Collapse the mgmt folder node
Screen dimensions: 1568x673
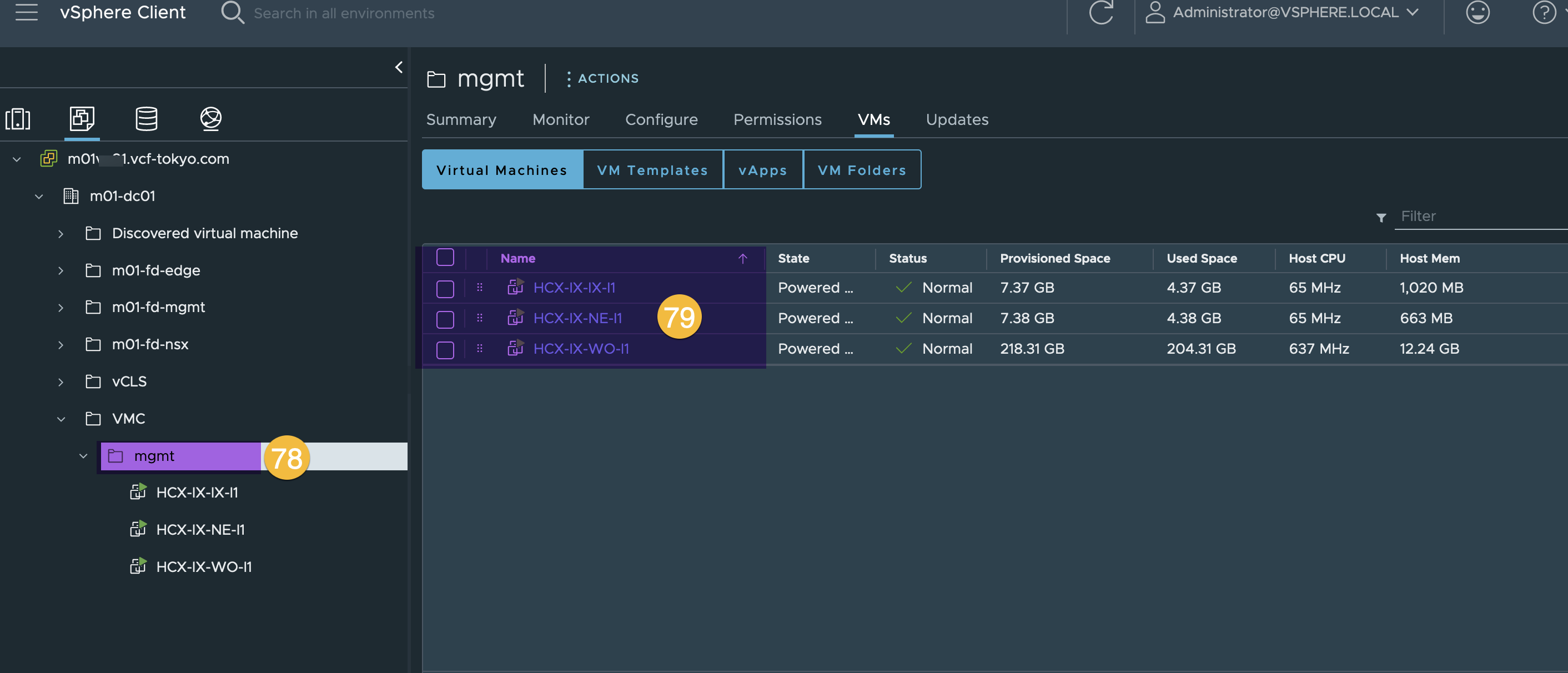click(83, 456)
